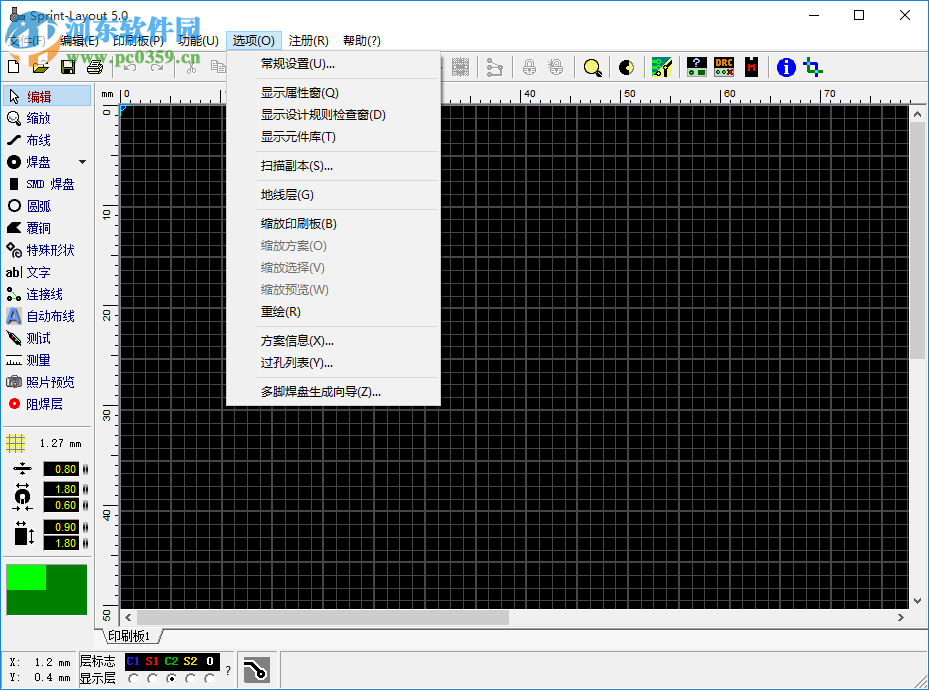Select the C2 display layer radio button
Viewport: 929px width, 690px height.
[x=171, y=679]
